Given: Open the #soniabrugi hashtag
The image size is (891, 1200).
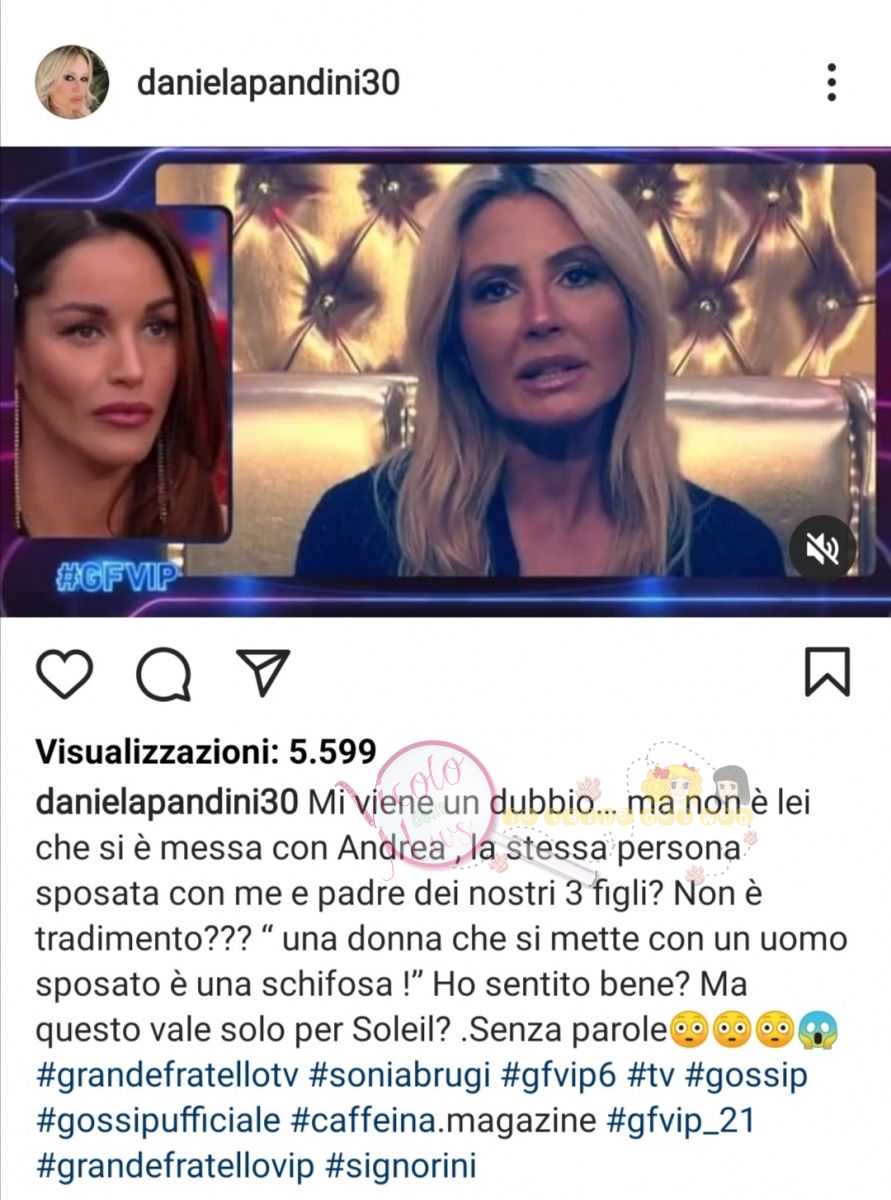Looking at the screenshot, I should click(399, 1075).
